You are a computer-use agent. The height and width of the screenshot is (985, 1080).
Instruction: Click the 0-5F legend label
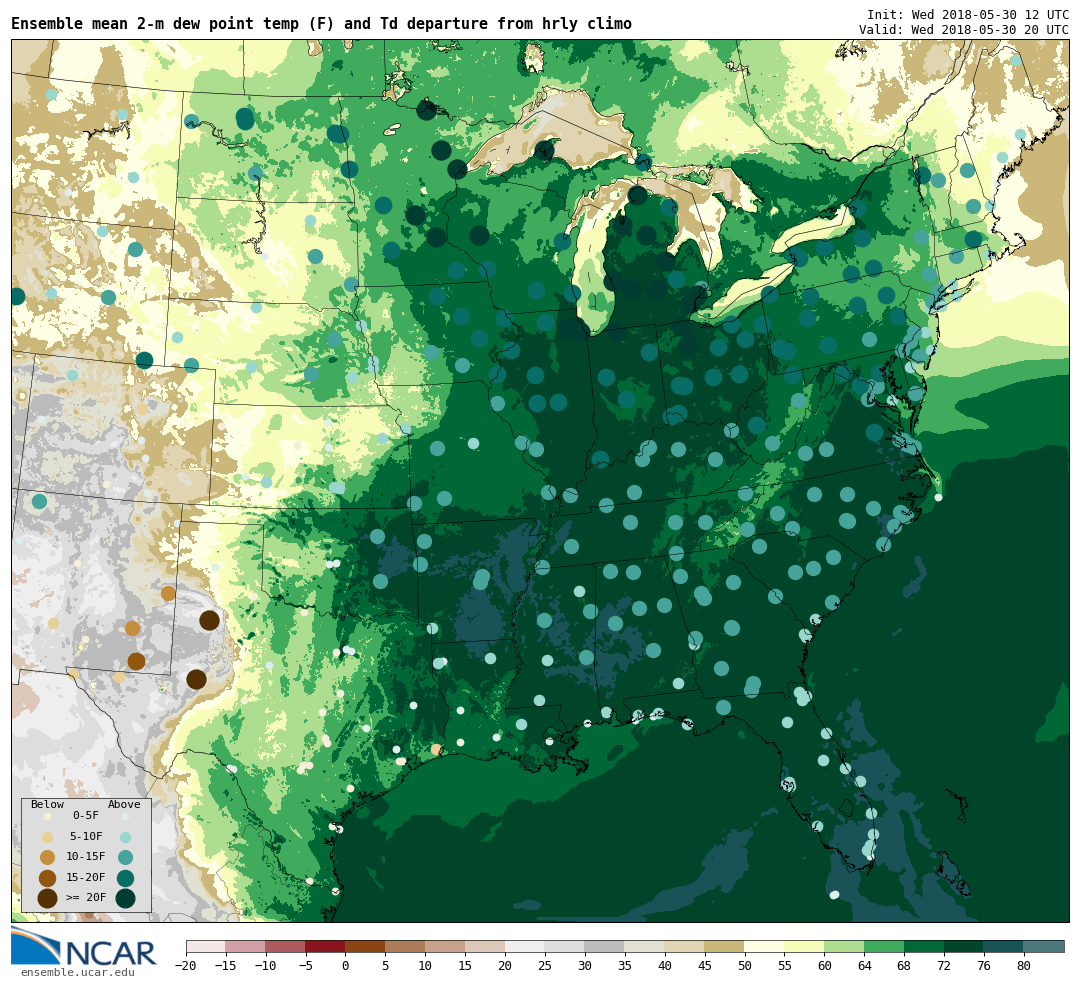(x=86, y=816)
